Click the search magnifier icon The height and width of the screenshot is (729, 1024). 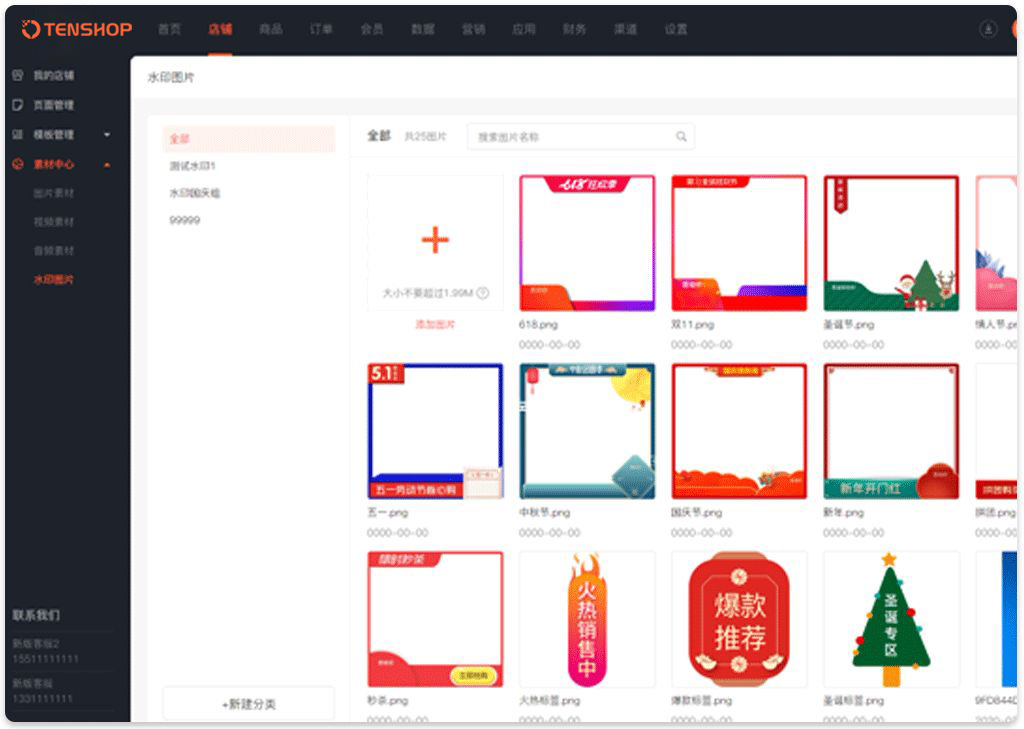[x=681, y=137]
